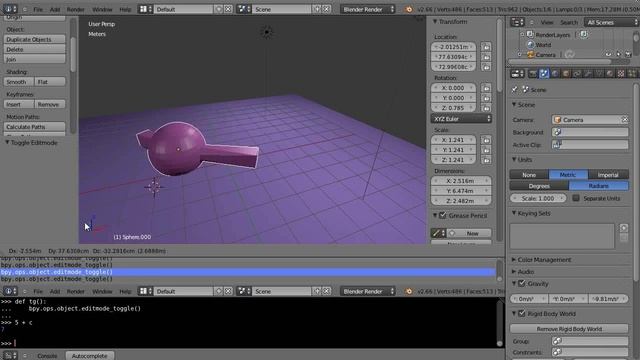Add new screen layout beside top Default field
Screen dimensions: 640x360
pyautogui.click(x=219, y=9)
